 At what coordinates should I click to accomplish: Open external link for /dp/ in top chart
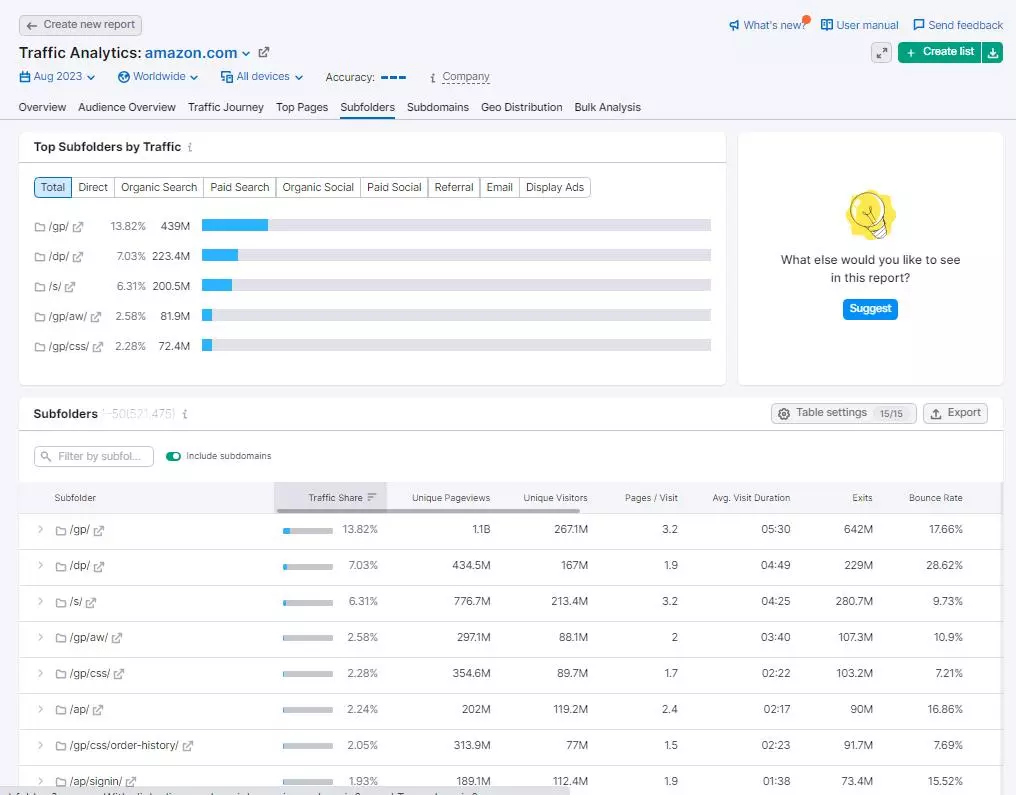pyautogui.click(x=78, y=257)
